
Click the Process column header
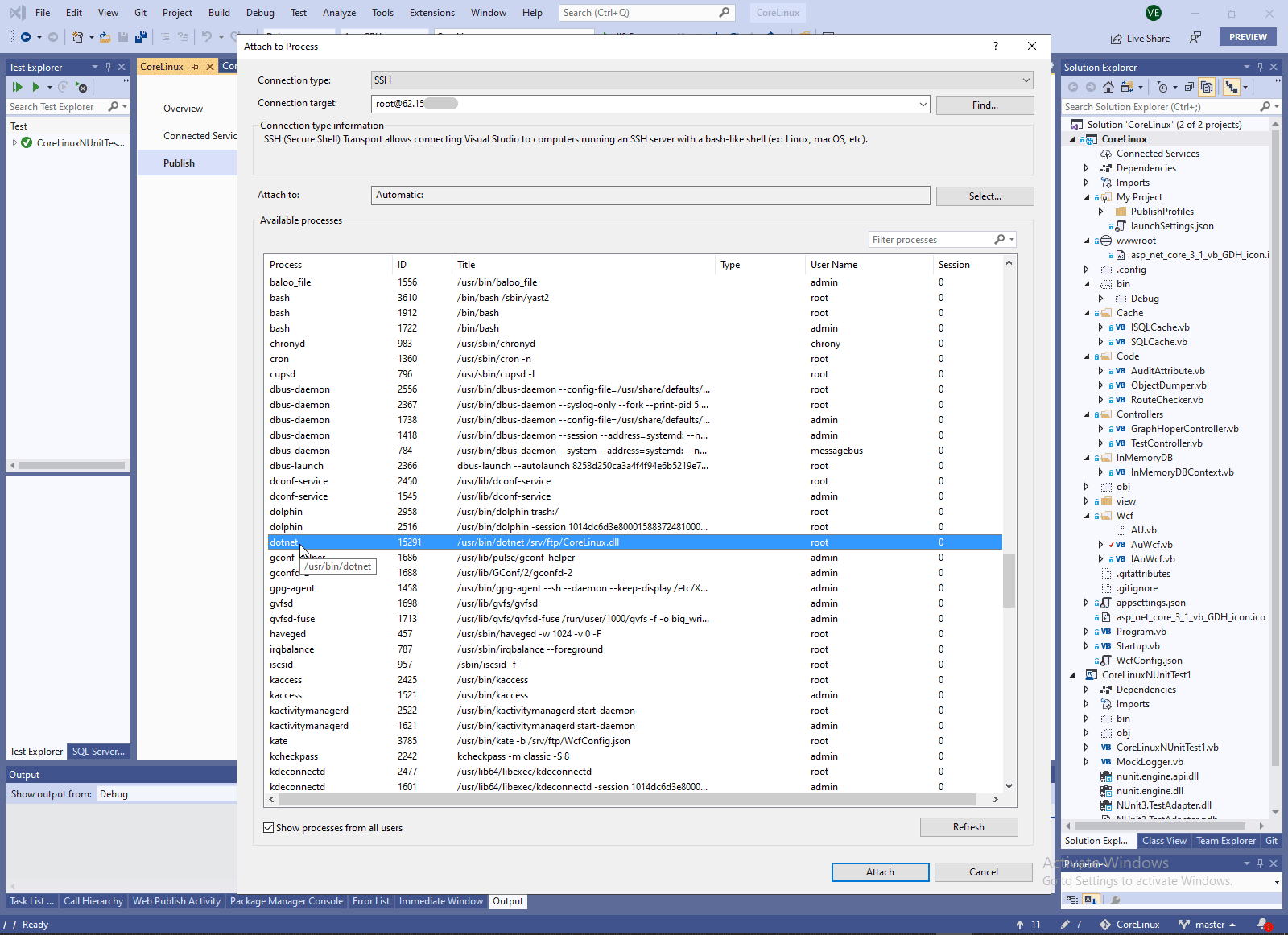[328, 265]
